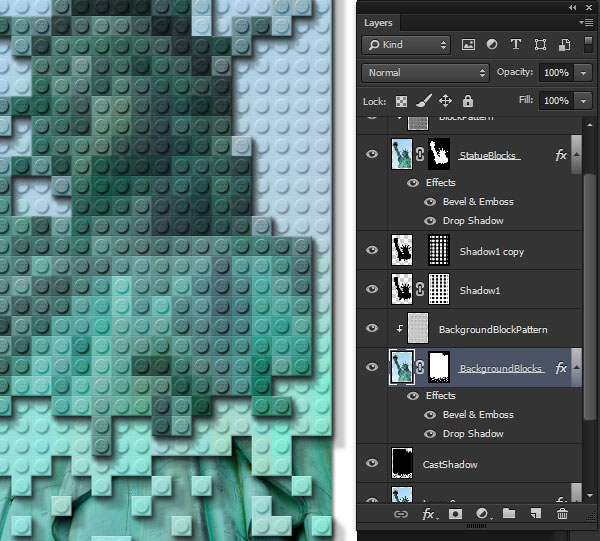Toggle BackgroundBlocks Effects visibility
This screenshot has width=600, height=541.
click(x=413, y=396)
